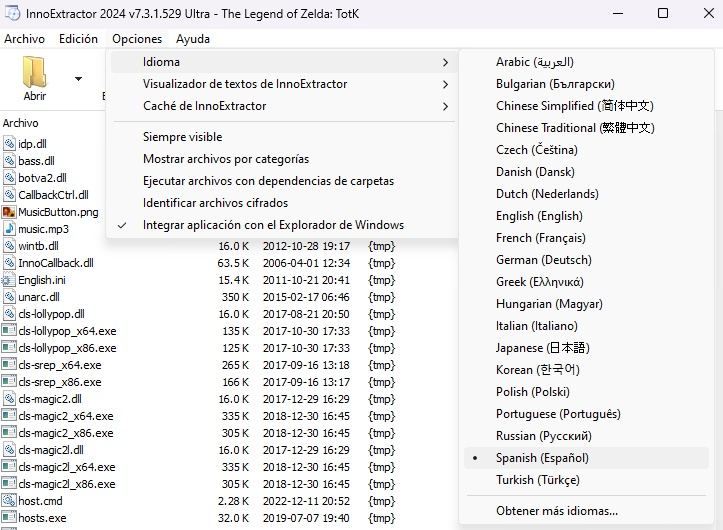723x530 pixels.
Task: Select German (Deutsch) language
Action: (x=586, y=260)
